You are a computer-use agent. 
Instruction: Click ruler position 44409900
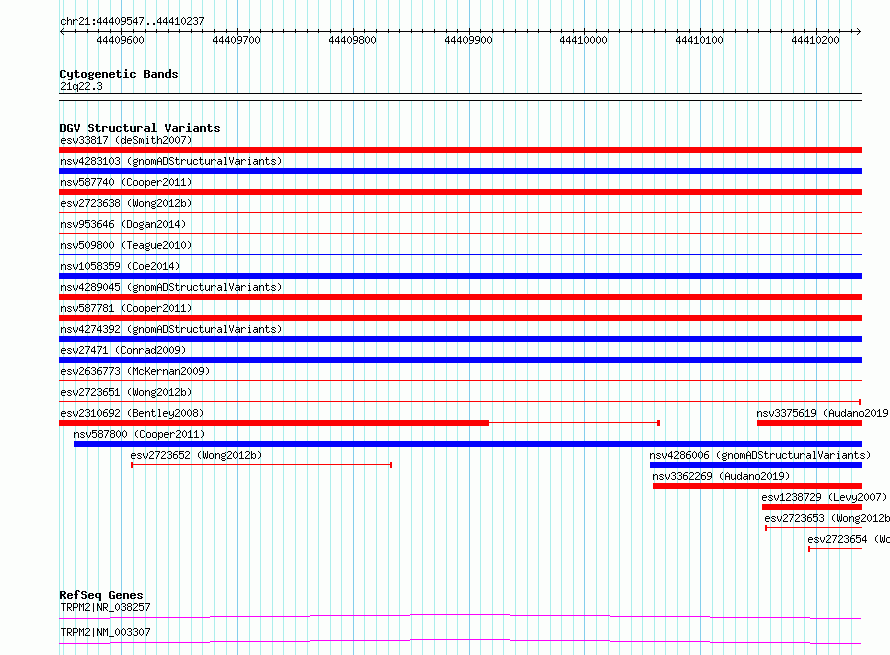[x=468, y=40]
